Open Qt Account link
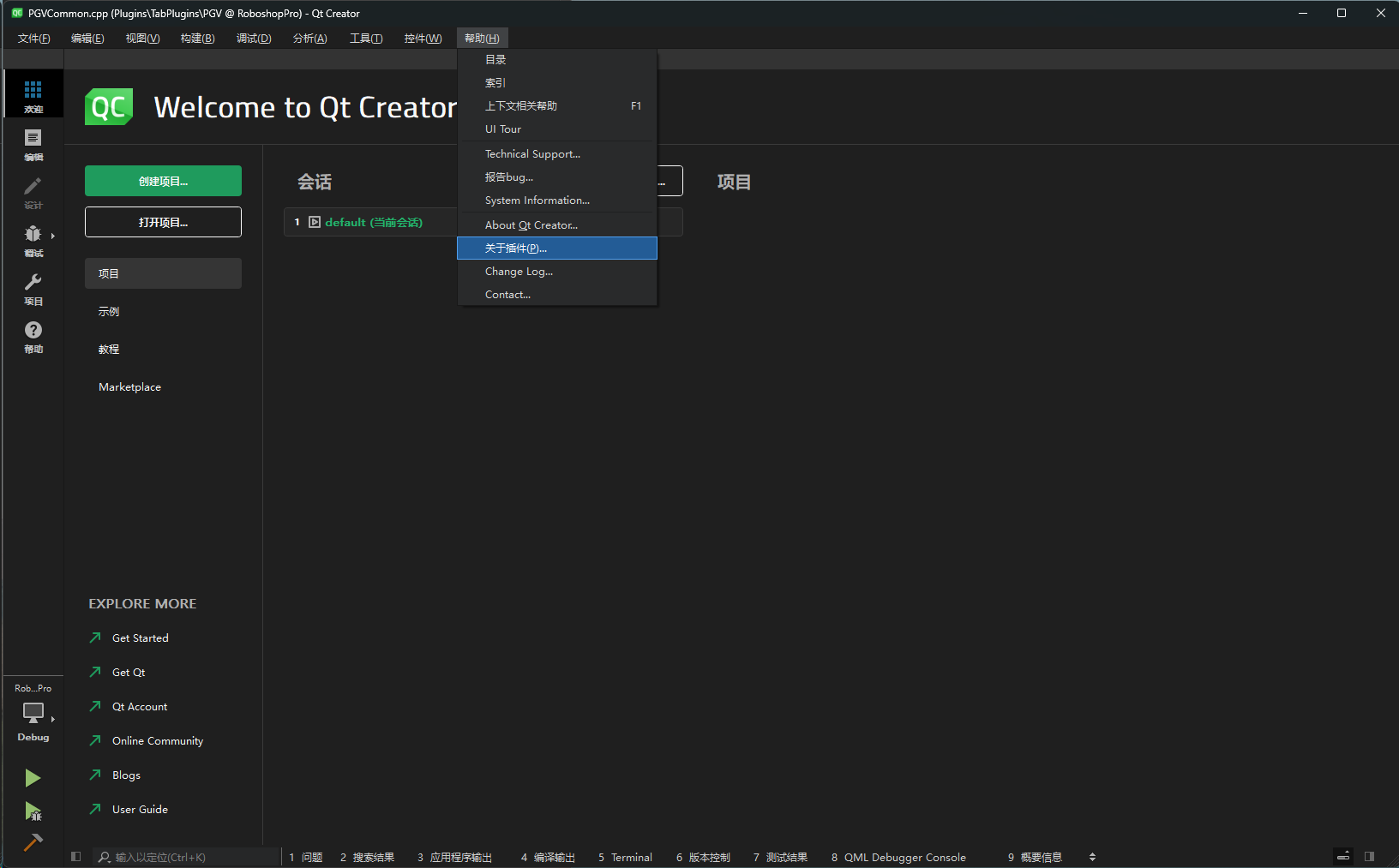Image resolution: width=1399 pixels, height=868 pixels. coord(129,706)
